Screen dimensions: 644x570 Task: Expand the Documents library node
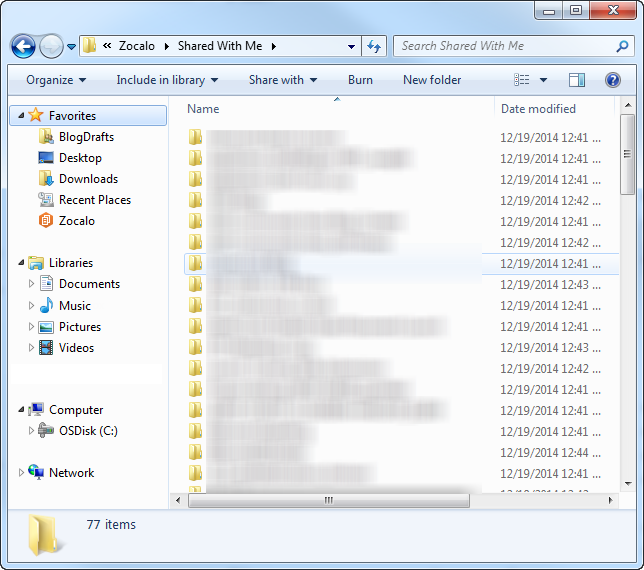[x=32, y=284]
